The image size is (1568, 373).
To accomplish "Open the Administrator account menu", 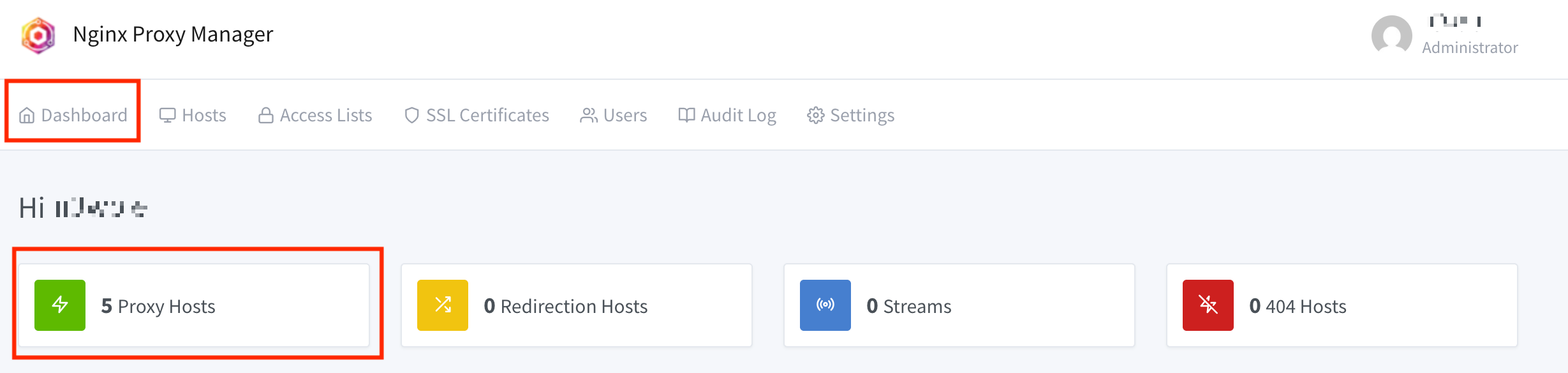I will click(x=1445, y=35).
